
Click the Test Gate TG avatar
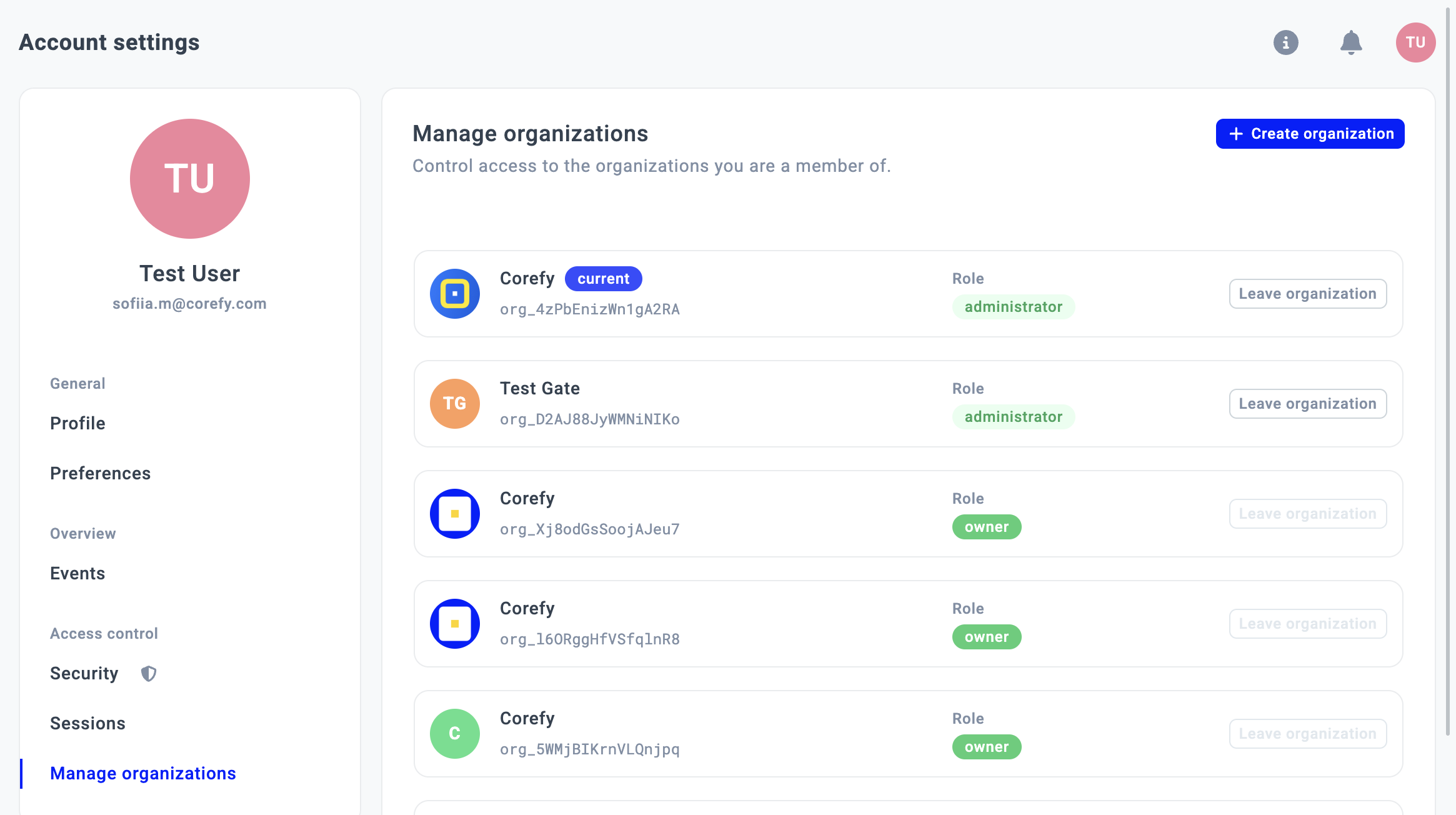pos(454,404)
